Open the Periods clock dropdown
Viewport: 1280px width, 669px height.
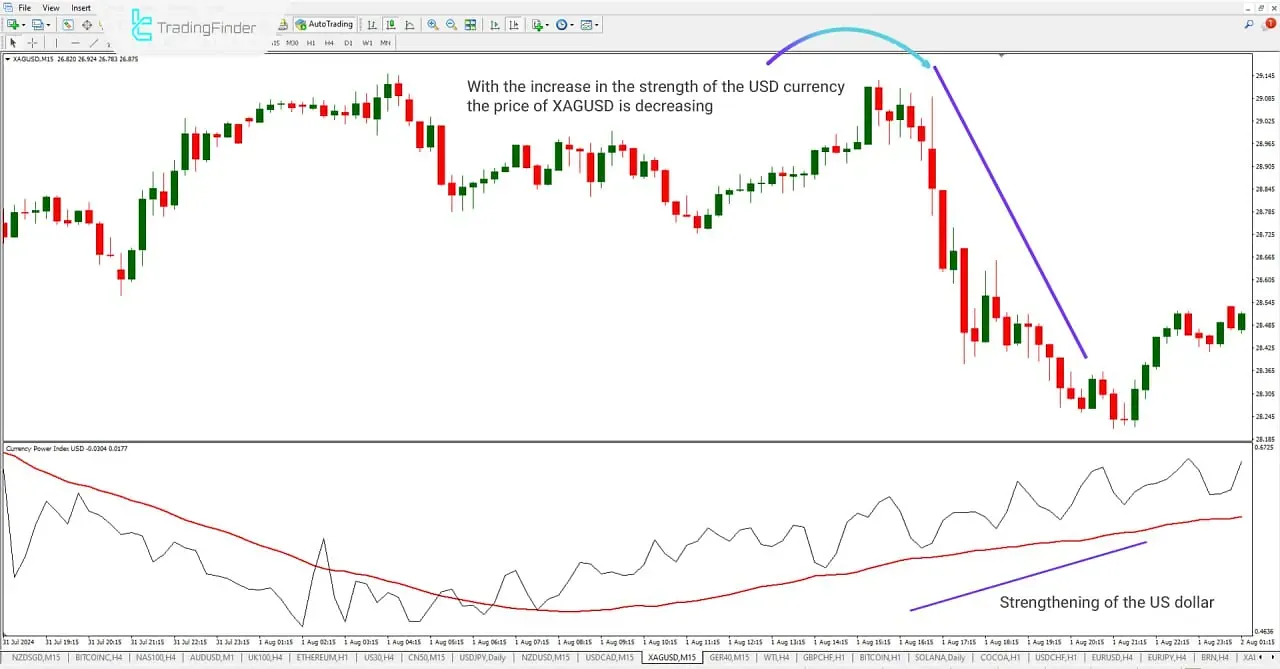[x=560, y=25]
